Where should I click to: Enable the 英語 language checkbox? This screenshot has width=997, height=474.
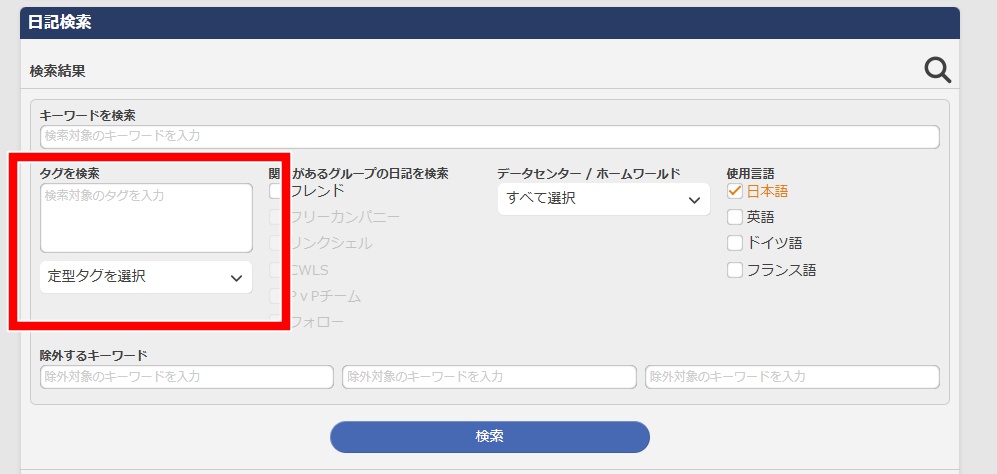[735, 217]
